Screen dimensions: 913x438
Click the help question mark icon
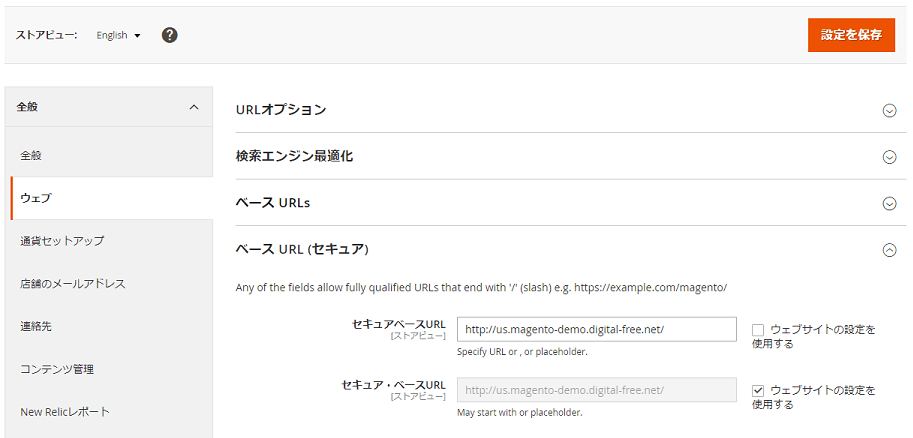170,35
